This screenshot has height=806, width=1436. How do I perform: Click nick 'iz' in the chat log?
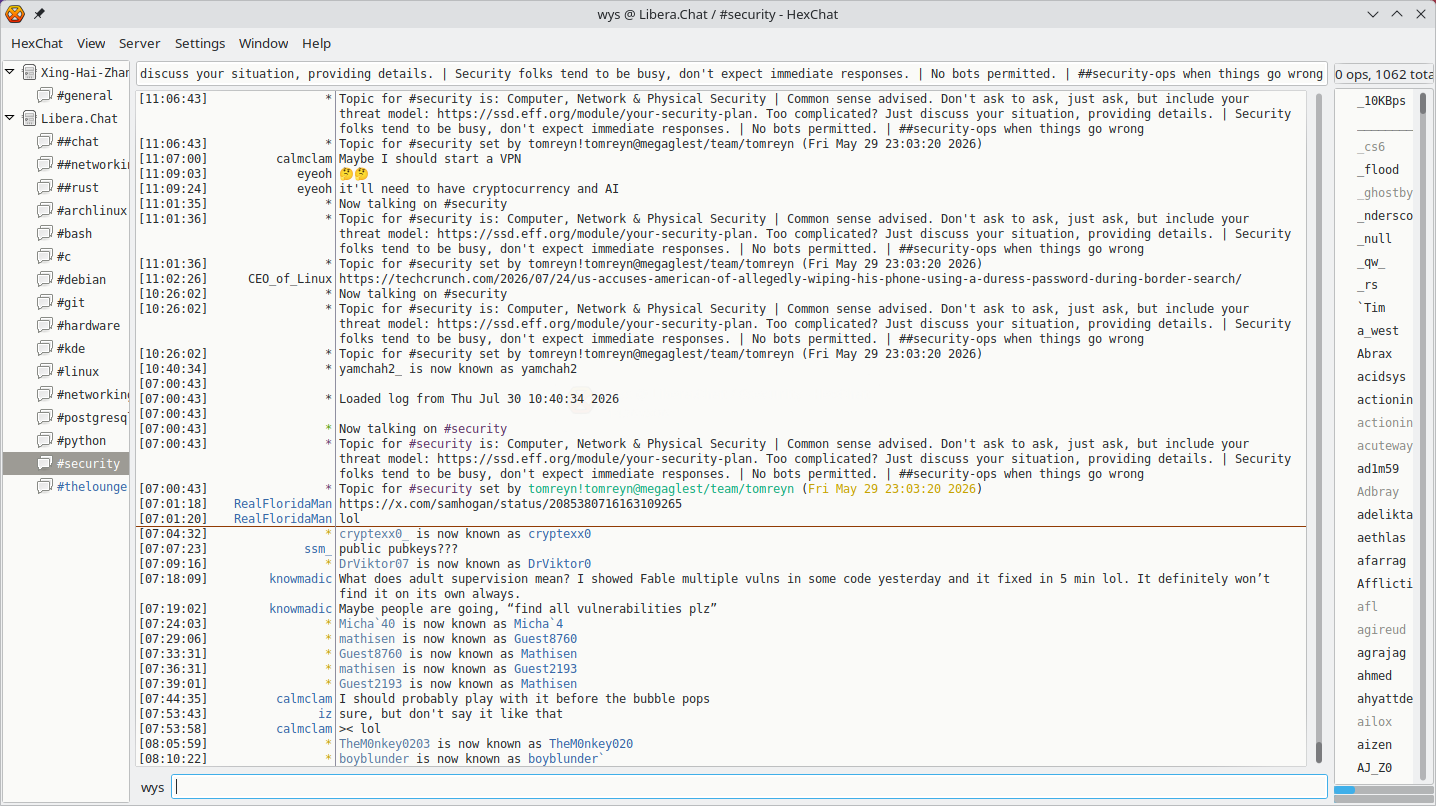coord(325,714)
